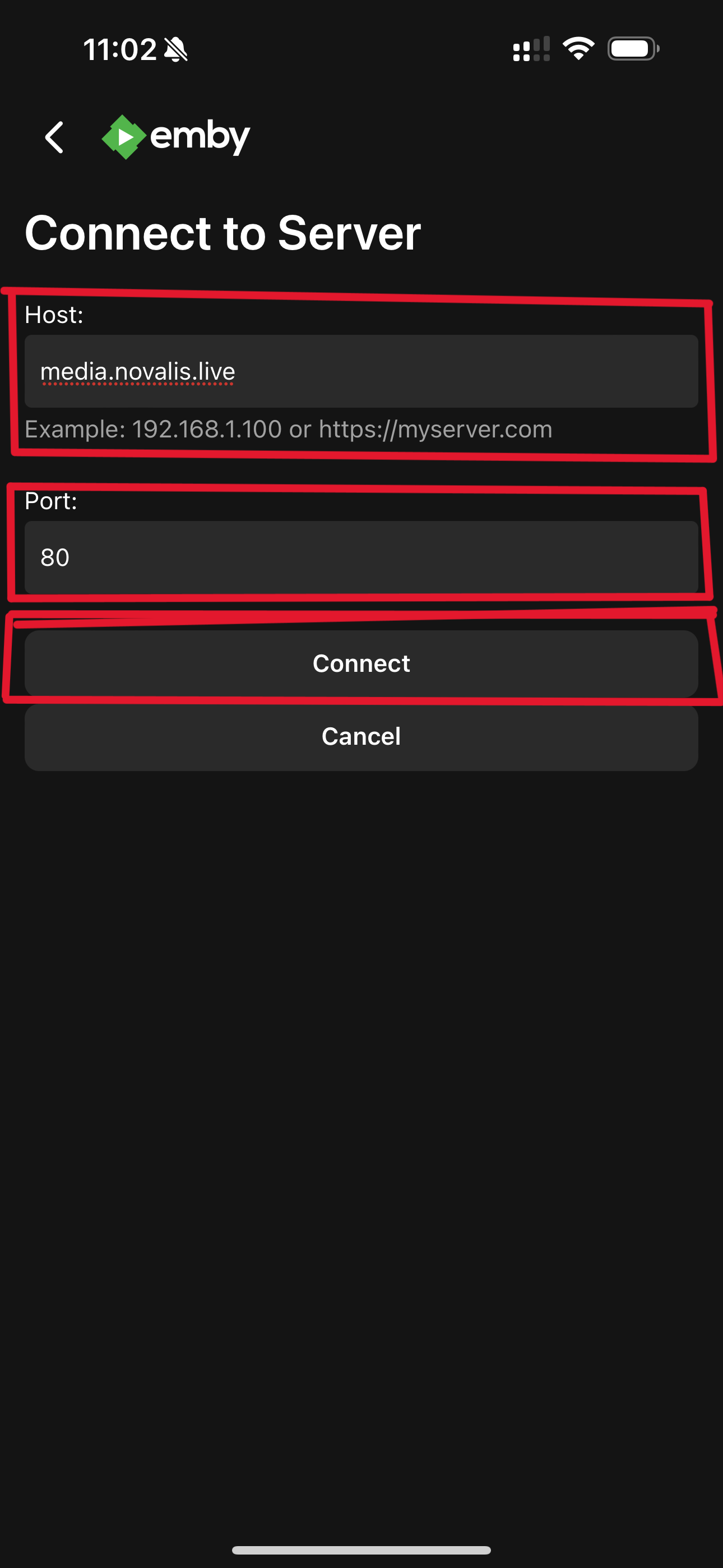723x1568 pixels.
Task: Tap the 192.168.1.100 example text
Action: pos(207,429)
